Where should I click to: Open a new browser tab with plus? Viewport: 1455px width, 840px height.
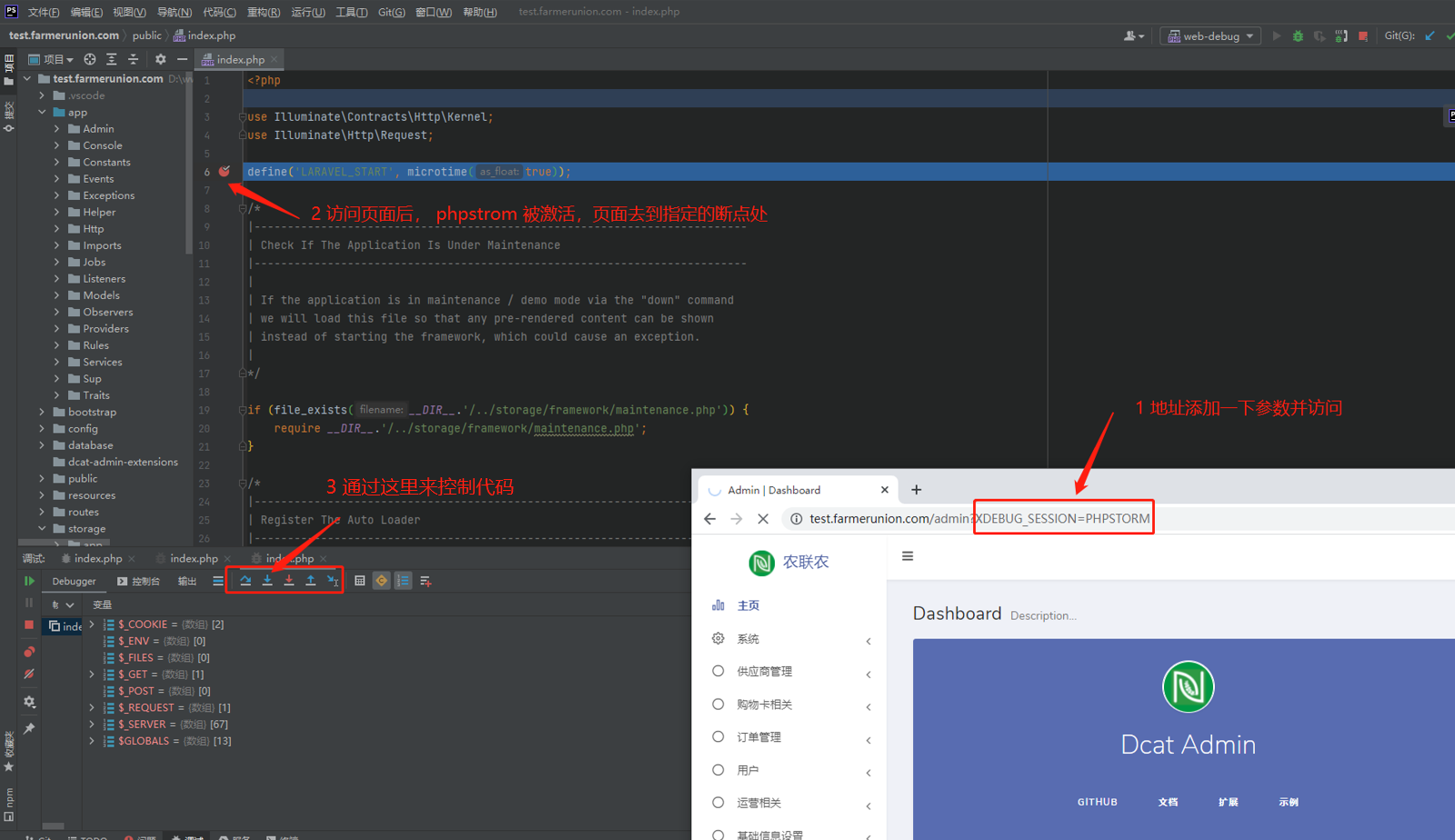[x=917, y=490]
